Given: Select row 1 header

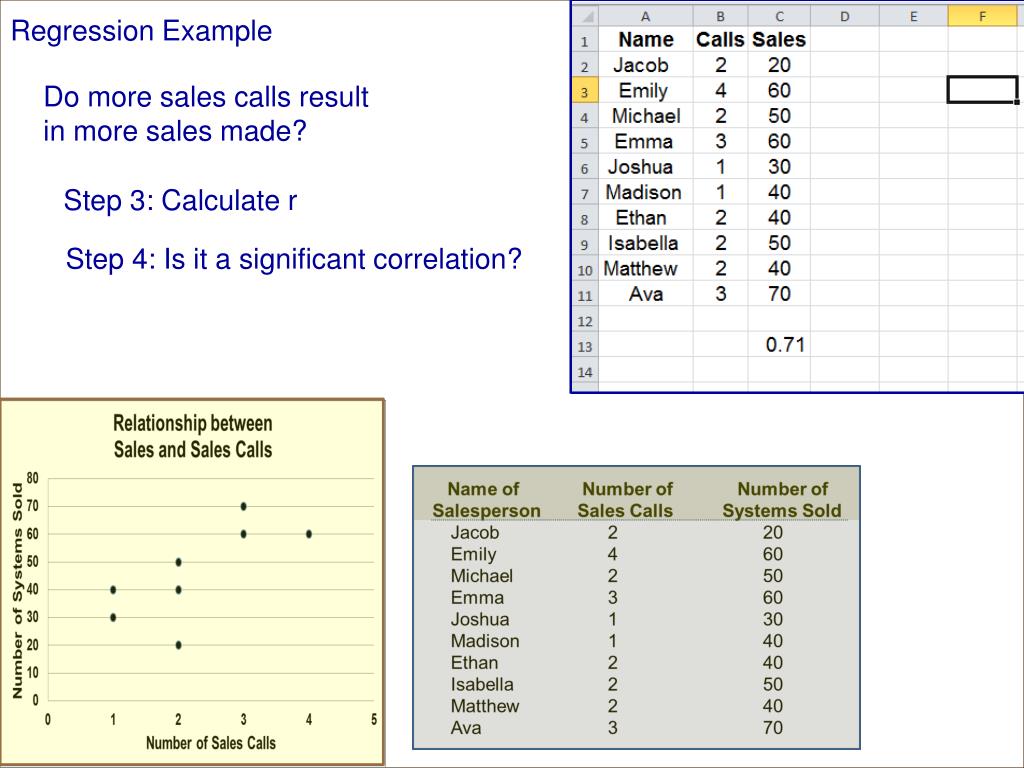Looking at the screenshot, I should (x=585, y=41).
